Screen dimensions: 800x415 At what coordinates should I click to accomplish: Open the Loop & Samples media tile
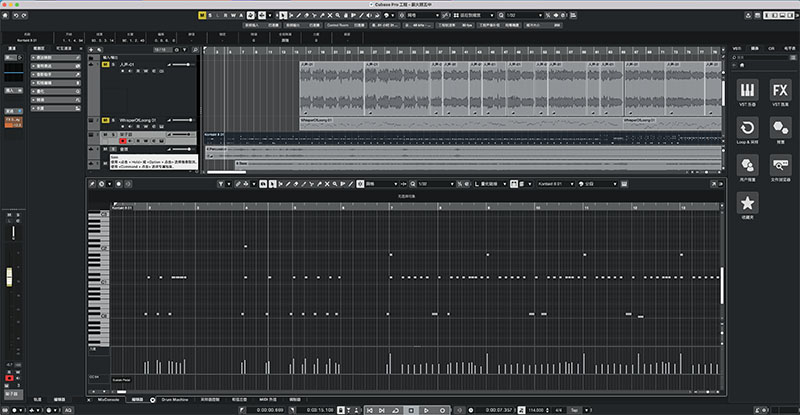[747, 130]
